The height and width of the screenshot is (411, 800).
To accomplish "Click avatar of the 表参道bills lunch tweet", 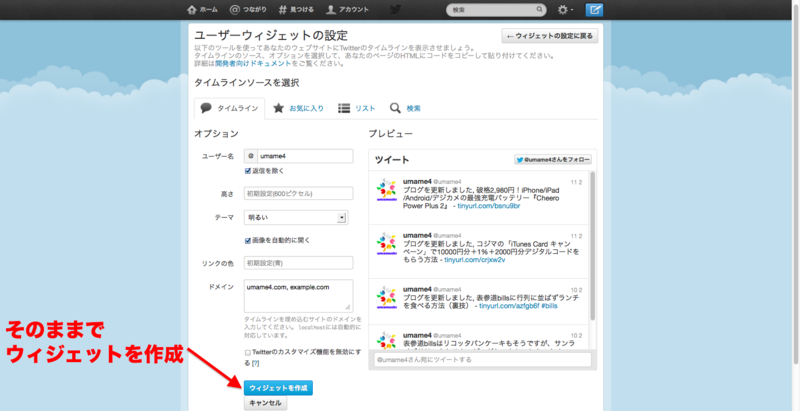I will pos(387,297).
